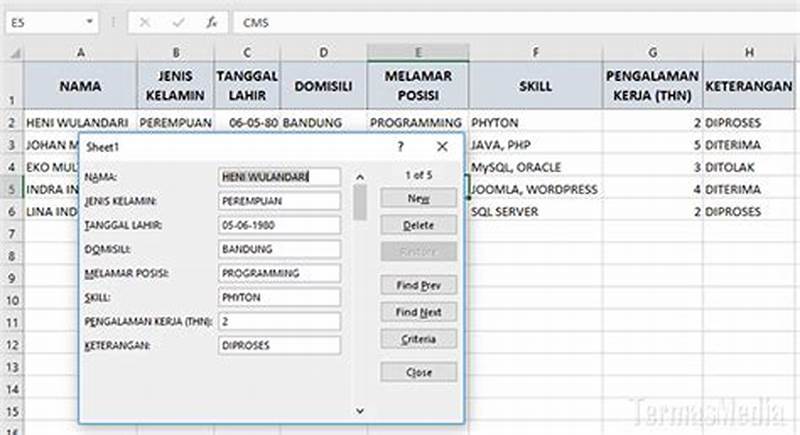This screenshot has height=435, width=800.
Task: Click the Find Next button
Action: (418, 312)
